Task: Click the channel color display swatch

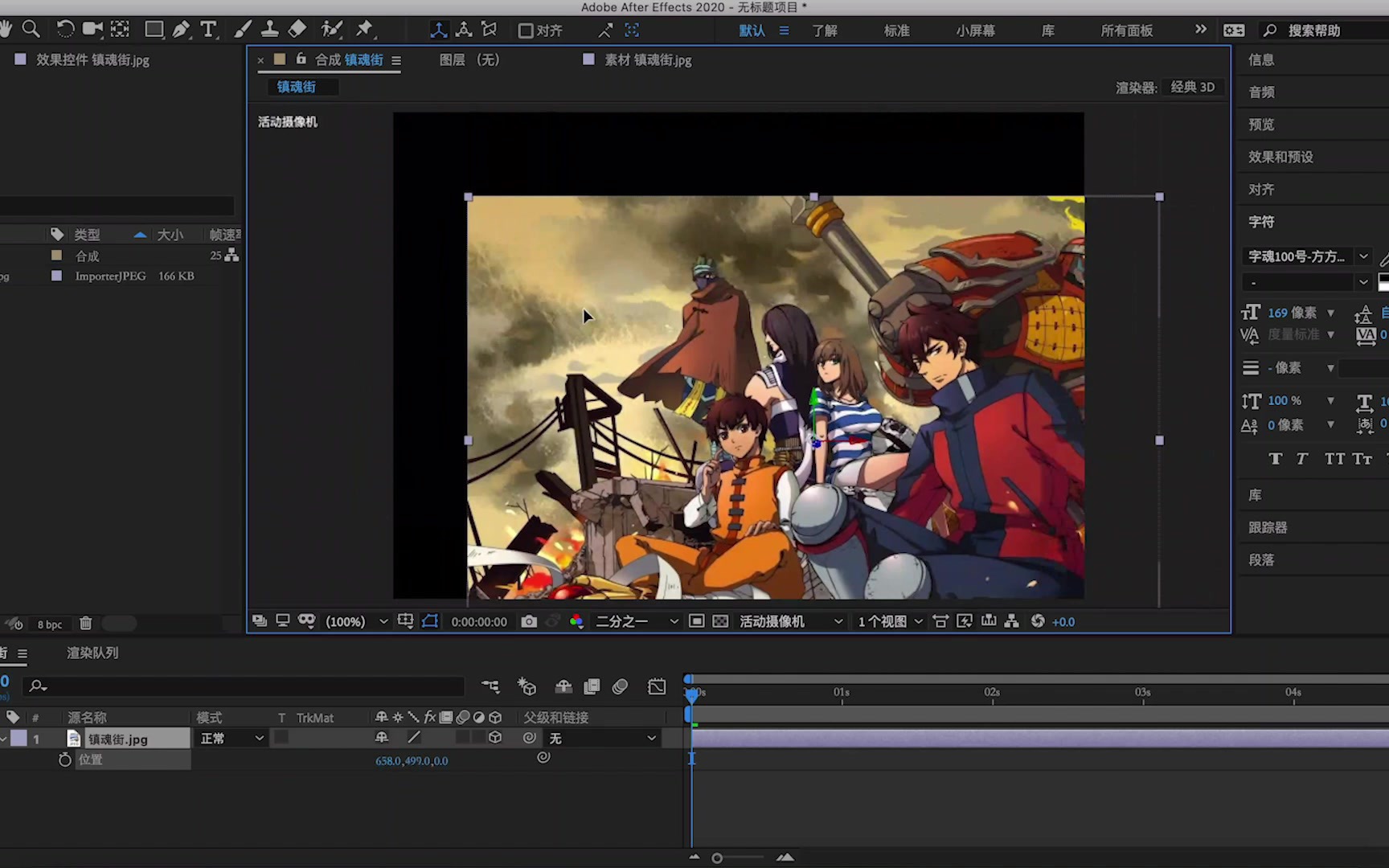Action: coord(576,620)
